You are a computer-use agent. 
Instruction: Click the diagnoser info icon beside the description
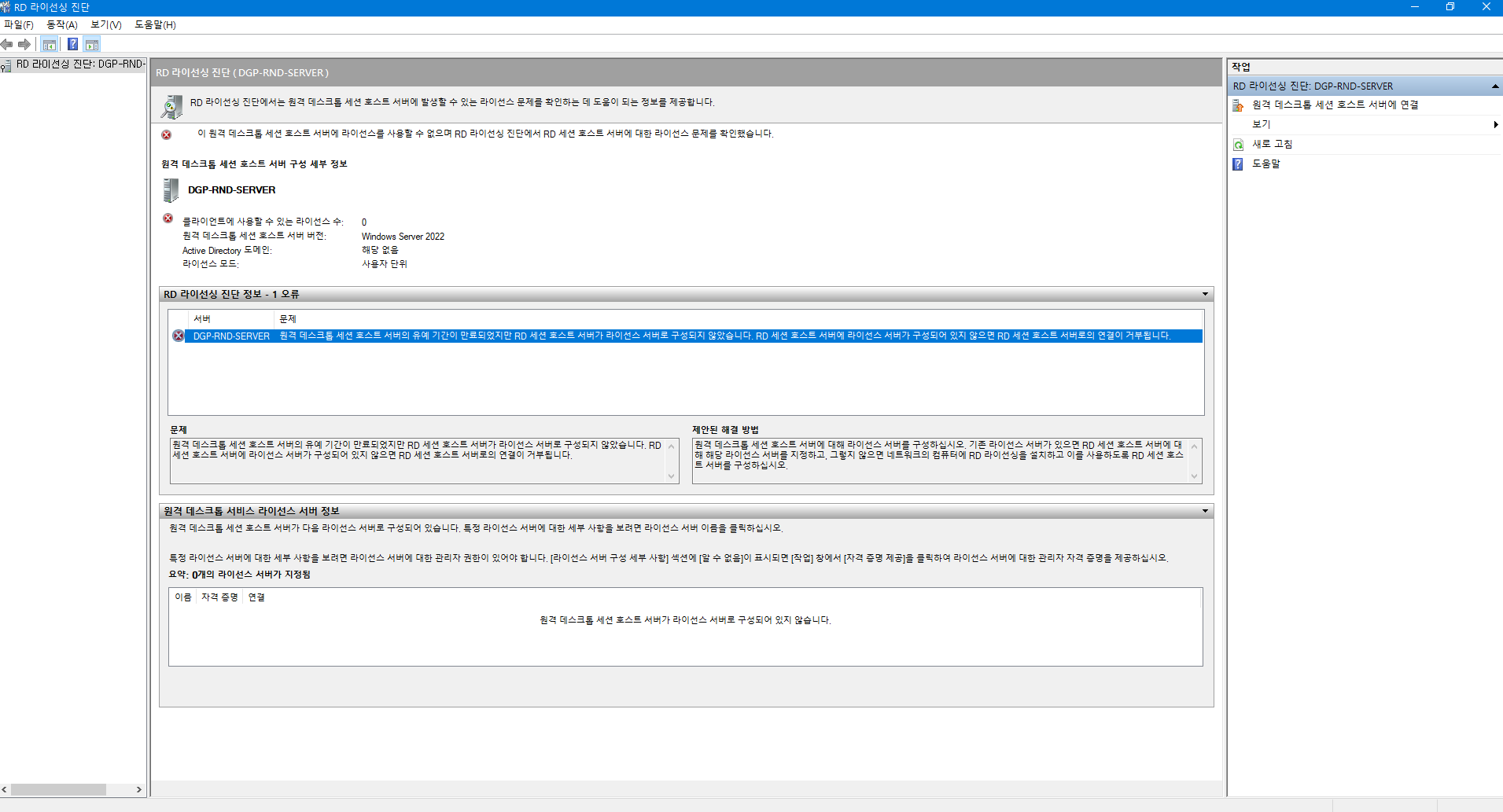pos(171,106)
